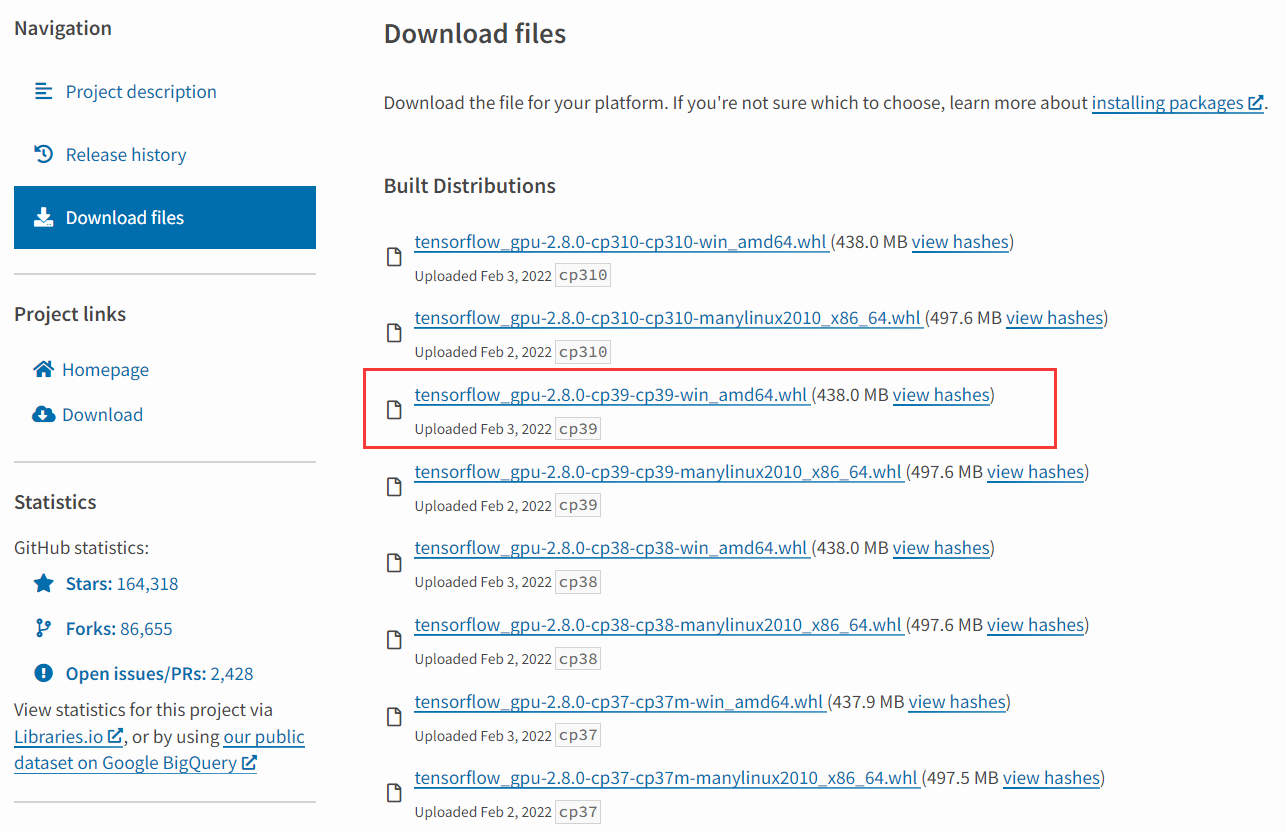
Task: Select the Download files navigation tab
Action: pyautogui.click(x=165, y=217)
